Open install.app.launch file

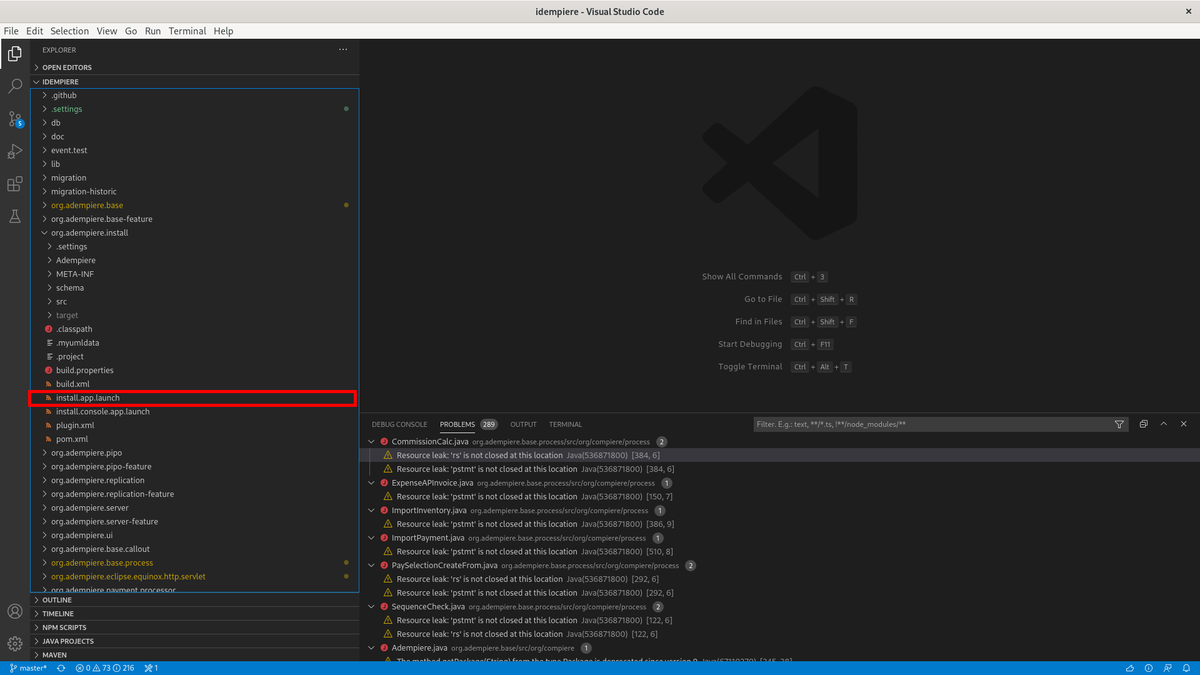coord(88,398)
